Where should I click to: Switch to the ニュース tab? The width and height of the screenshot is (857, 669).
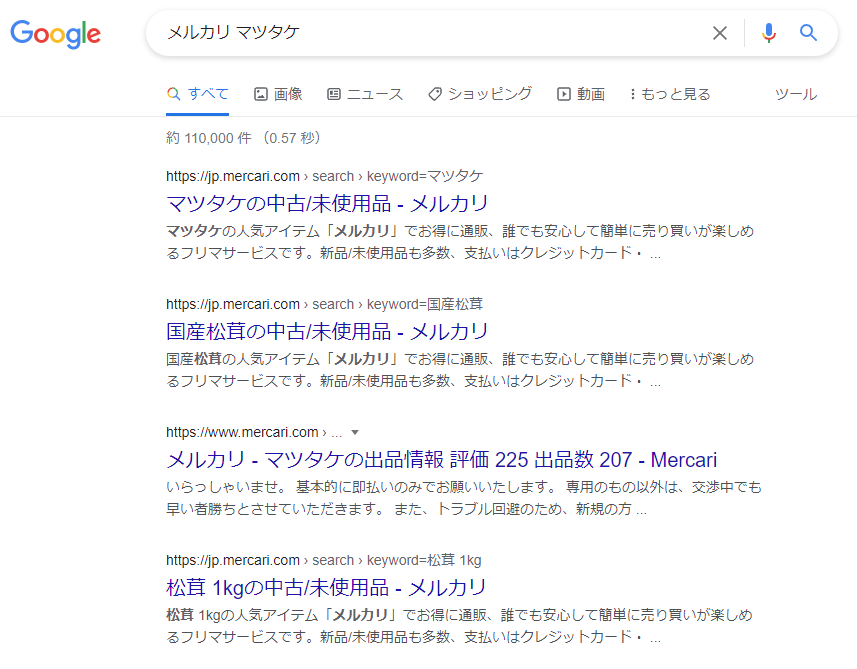pos(365,94)
